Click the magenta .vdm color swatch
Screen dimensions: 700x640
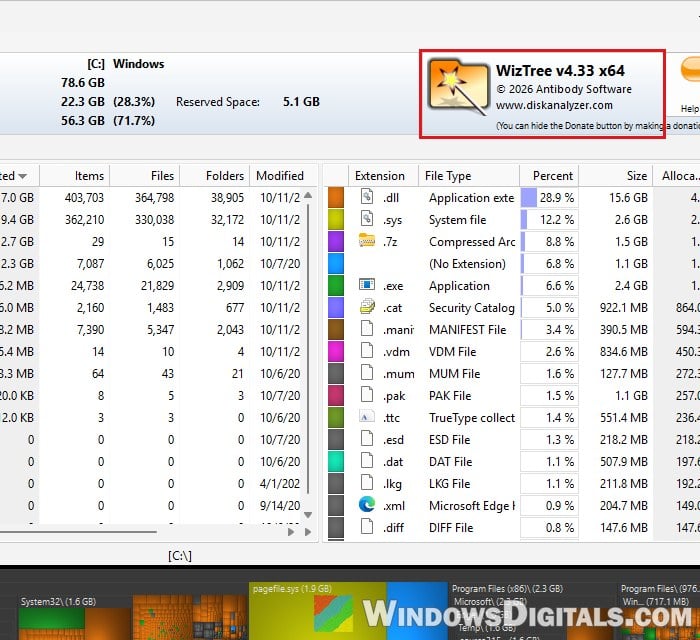pos(336,351)
